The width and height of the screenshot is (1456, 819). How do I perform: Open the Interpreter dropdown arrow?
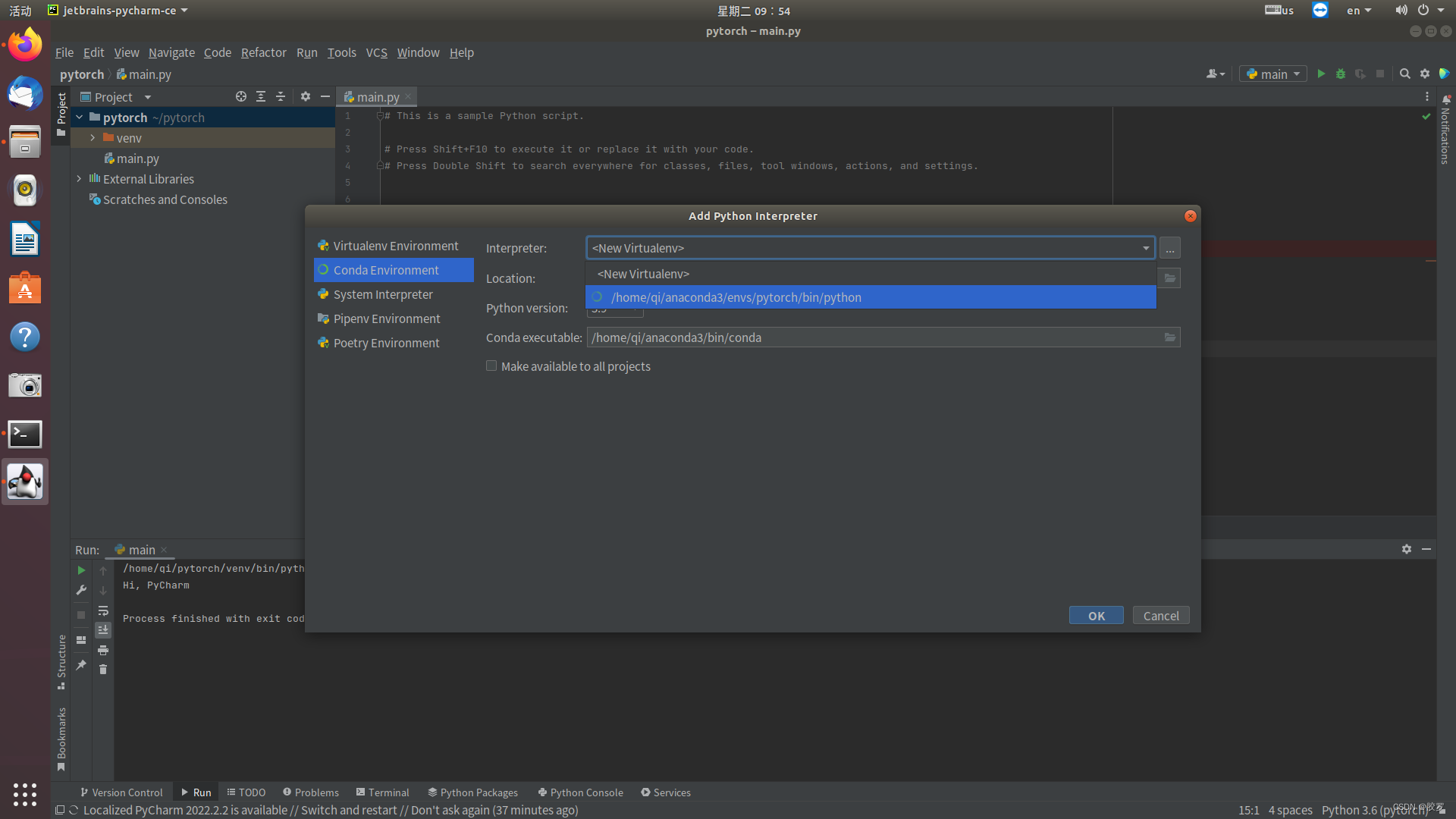(x=1145, y=248)
